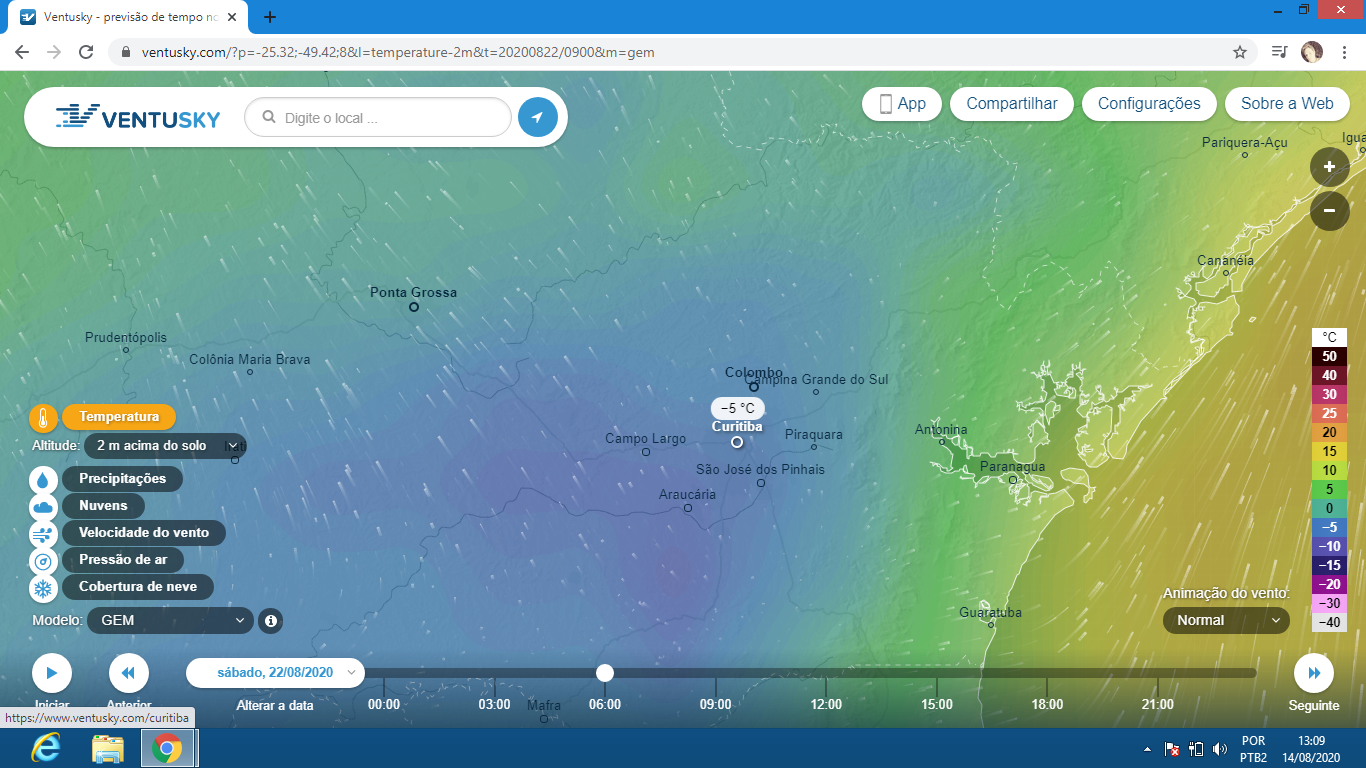Click Alterar a data label

275,705
